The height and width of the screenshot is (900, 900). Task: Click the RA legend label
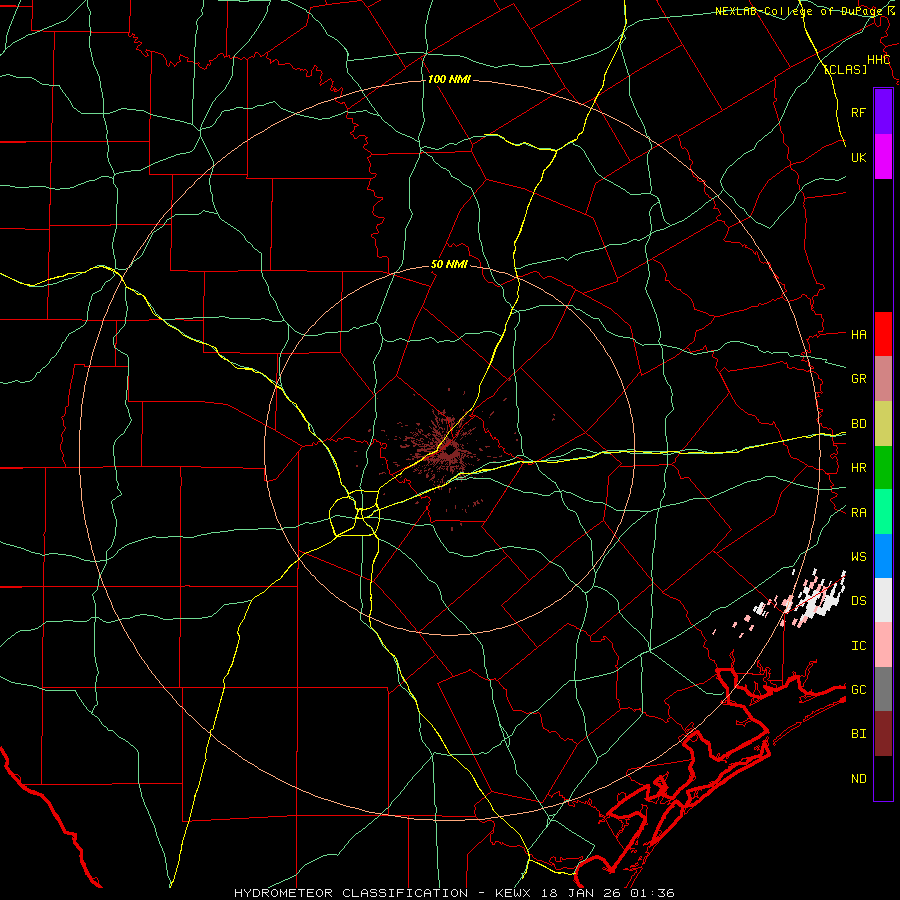point(858,513)
